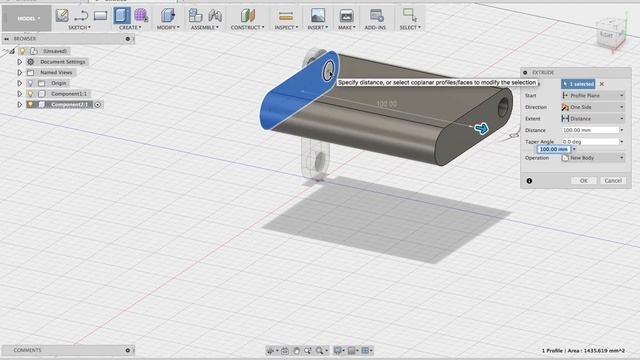The width and height of the screenshot is (640, 360).
Task: Click the Pan hand icon
Action: (297, 351)
